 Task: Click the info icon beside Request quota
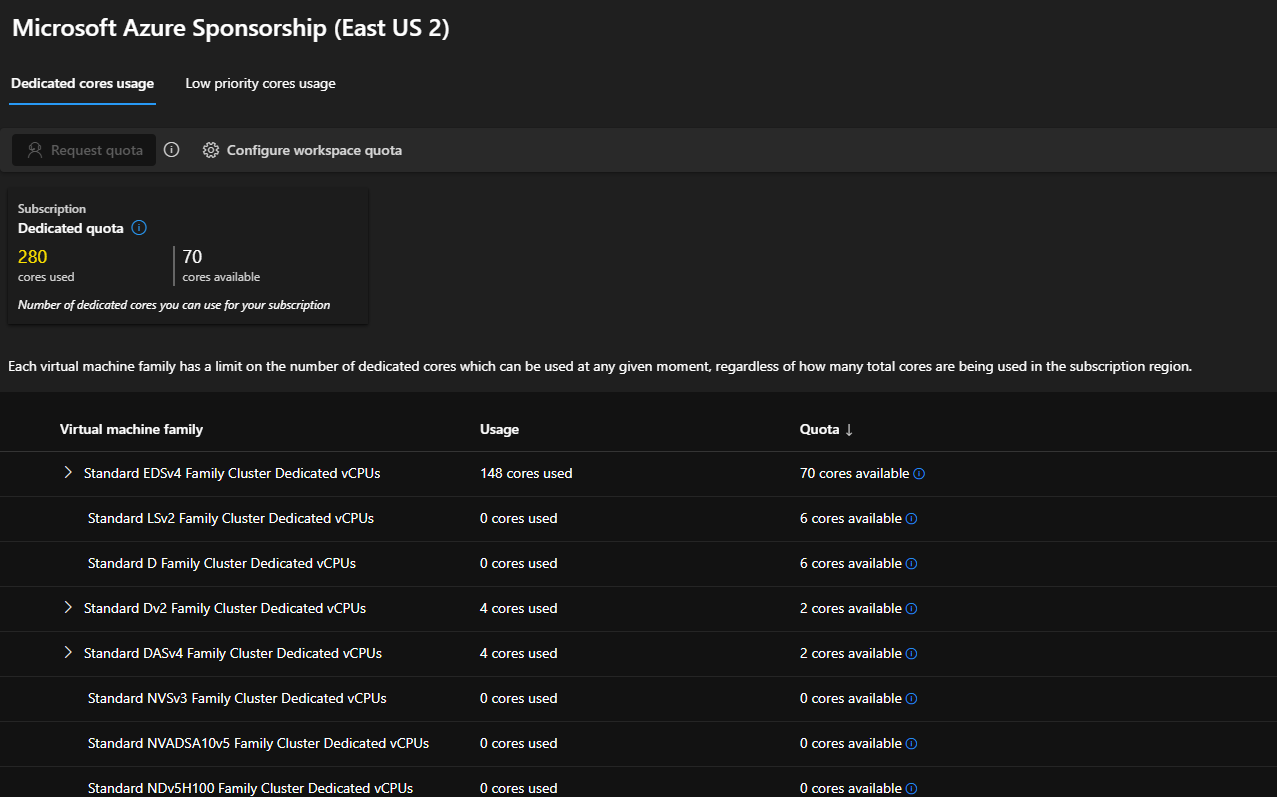[x=172, y=150]
